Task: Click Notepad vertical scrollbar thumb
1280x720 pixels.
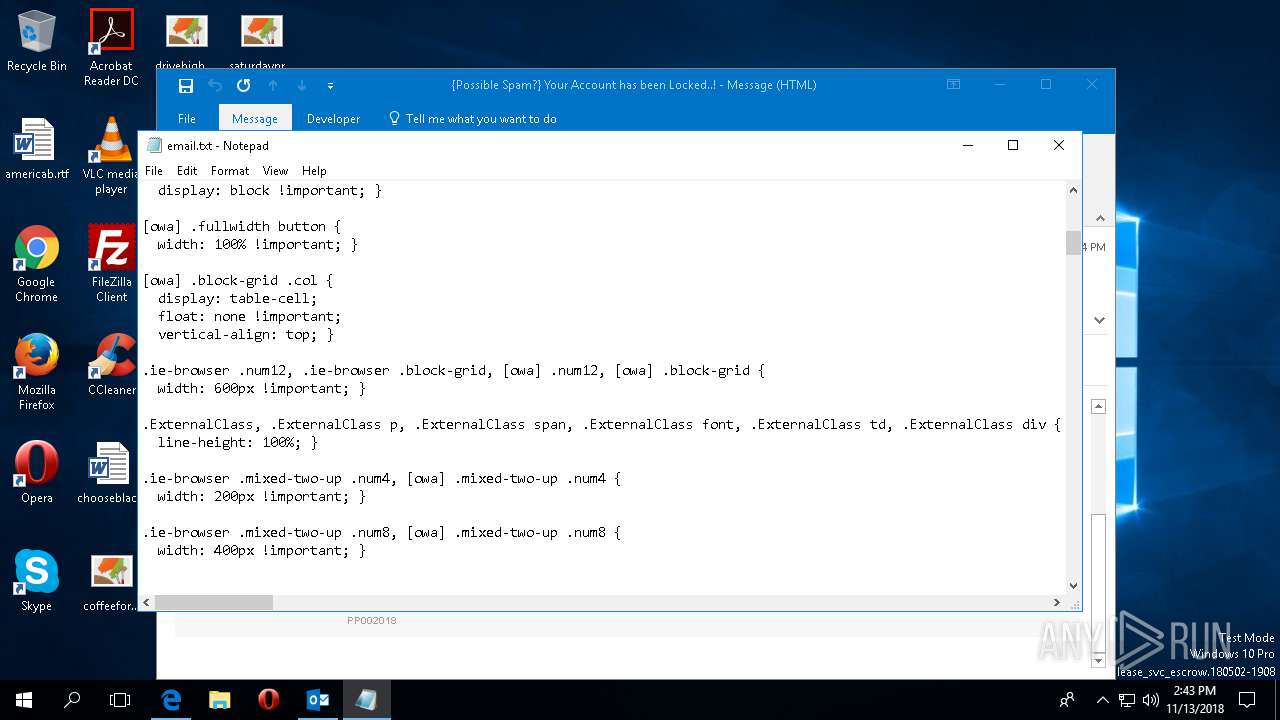Action: coord(1073,243)
